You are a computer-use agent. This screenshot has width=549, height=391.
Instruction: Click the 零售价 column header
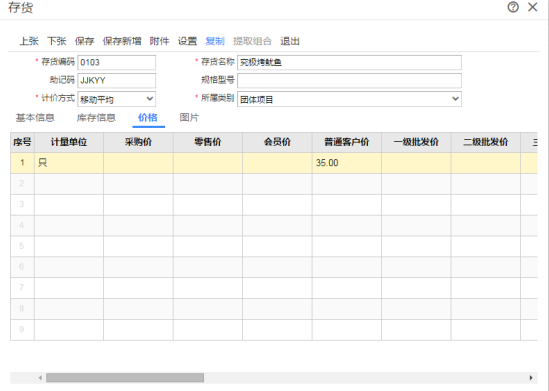click(x=208, y=142)
